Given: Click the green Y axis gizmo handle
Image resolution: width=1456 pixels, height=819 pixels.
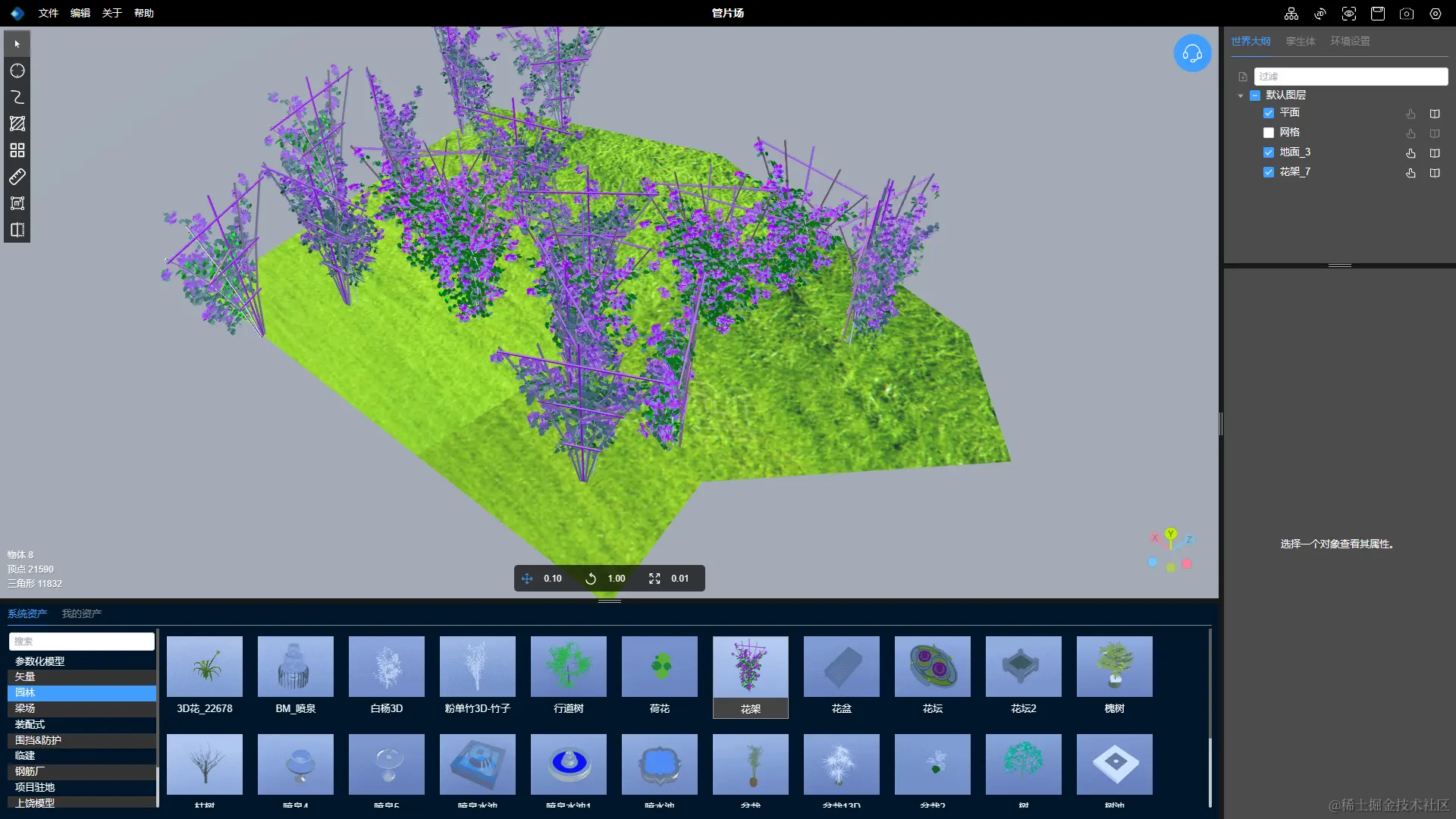Looking at the screenshot, I should click(x=1171, y=534).
